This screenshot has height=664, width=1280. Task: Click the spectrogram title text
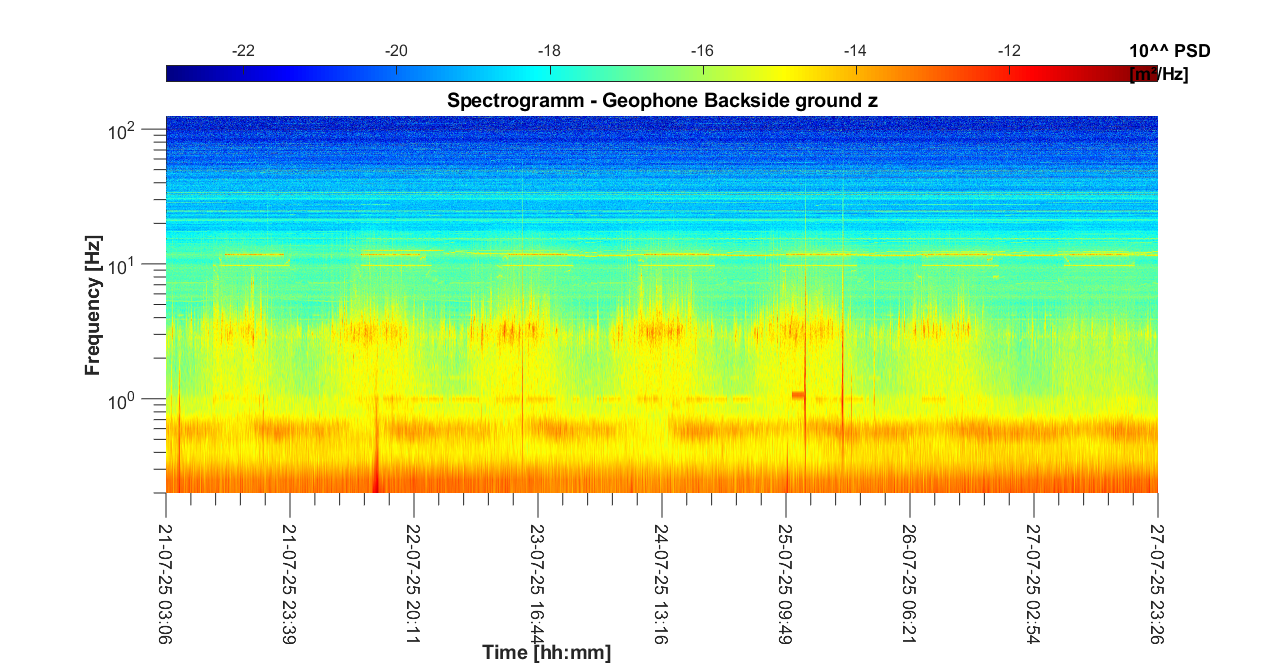(x=662, y=100)
